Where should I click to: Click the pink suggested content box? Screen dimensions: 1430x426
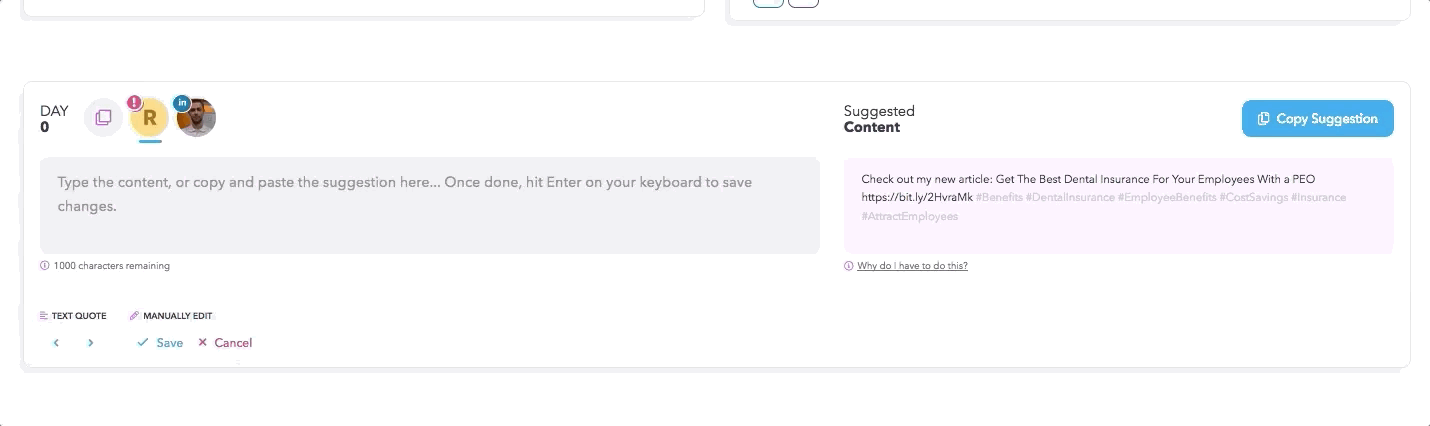pos(1118,205)
